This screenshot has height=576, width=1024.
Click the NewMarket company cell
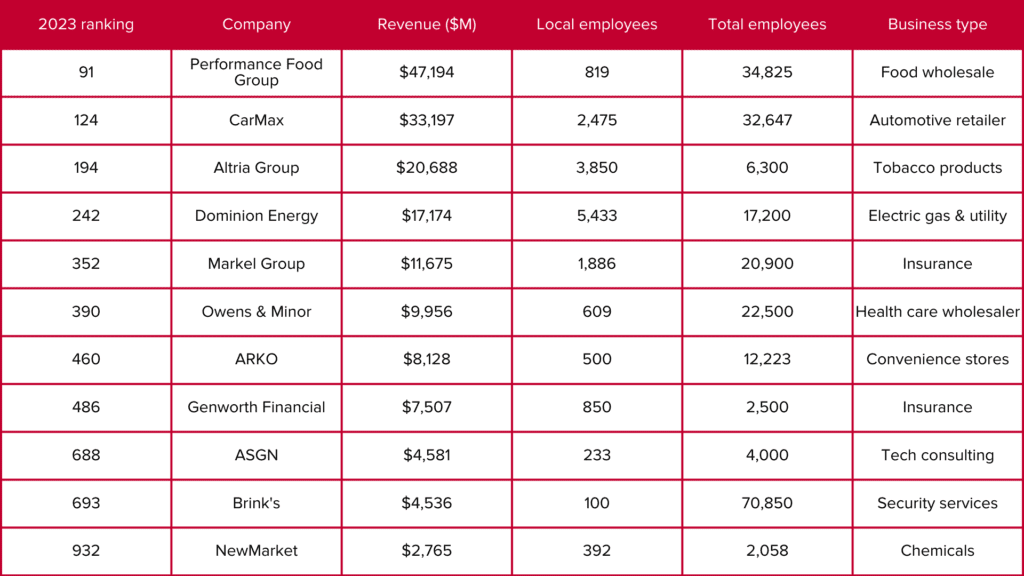(x=256, y=550)
